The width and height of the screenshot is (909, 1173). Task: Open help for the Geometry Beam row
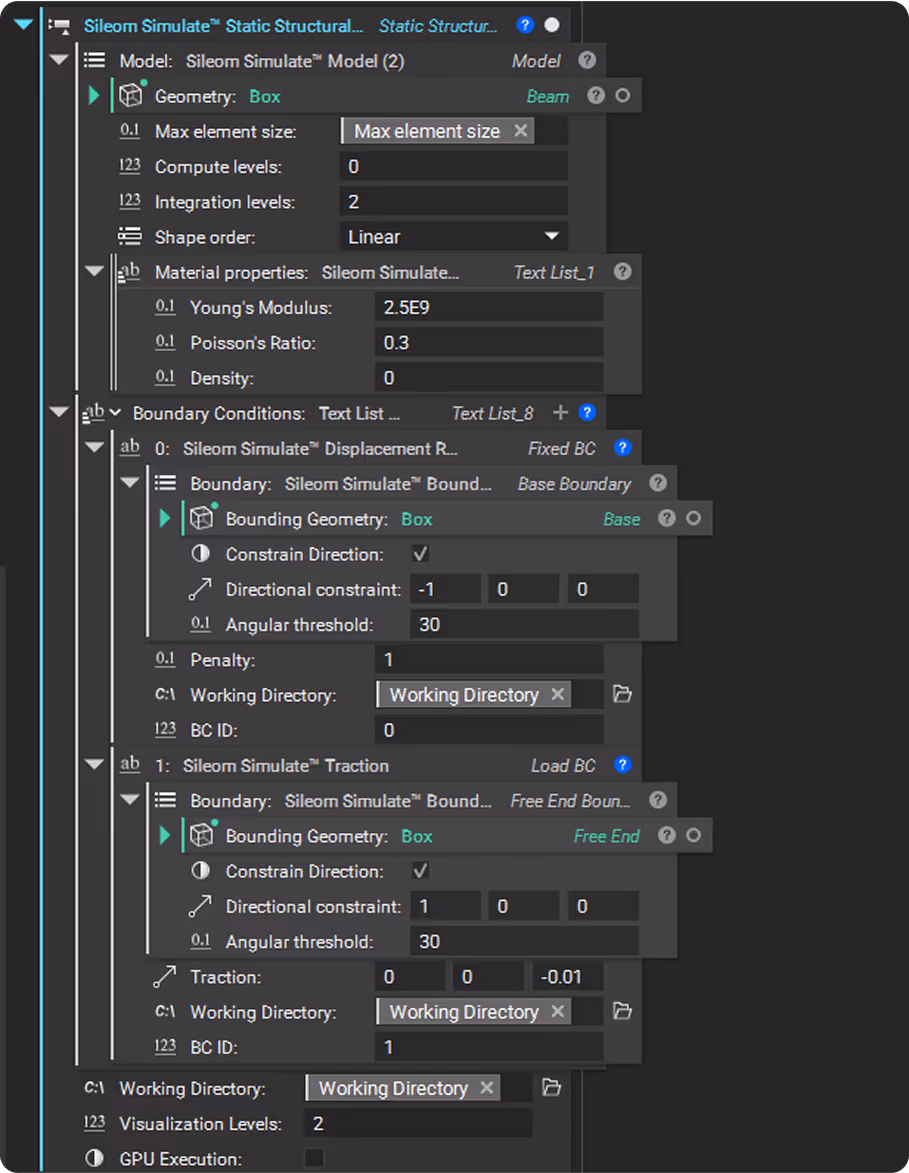click(596, 96)
